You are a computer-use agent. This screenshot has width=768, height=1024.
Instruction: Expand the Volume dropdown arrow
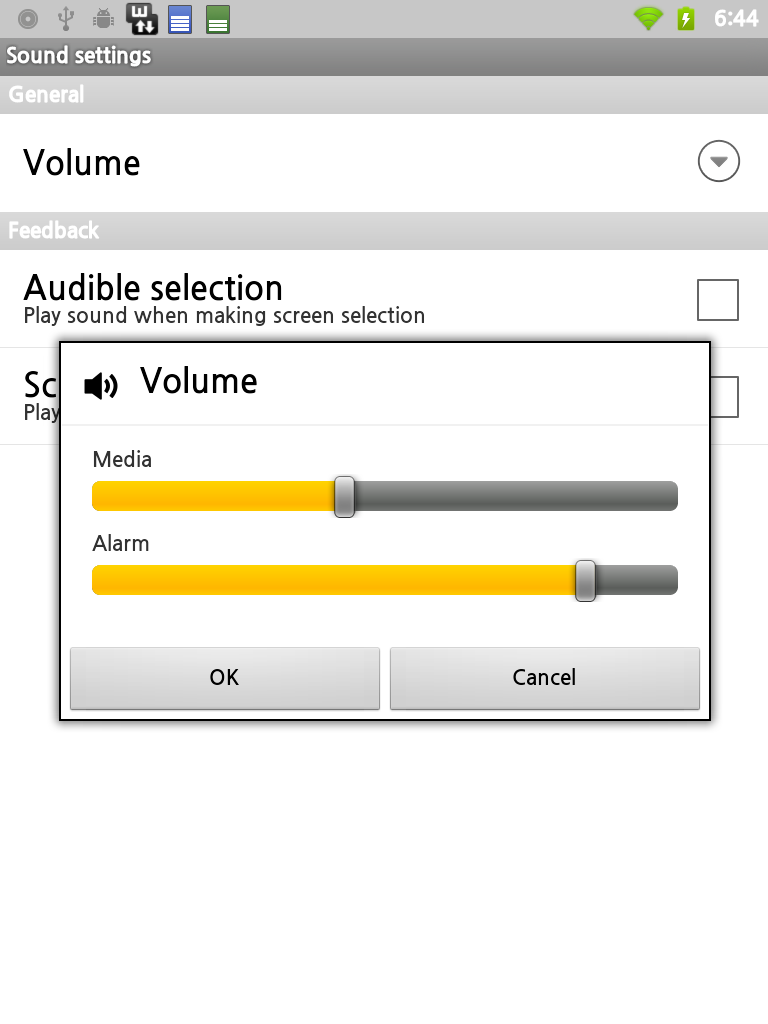click(718, 162)
